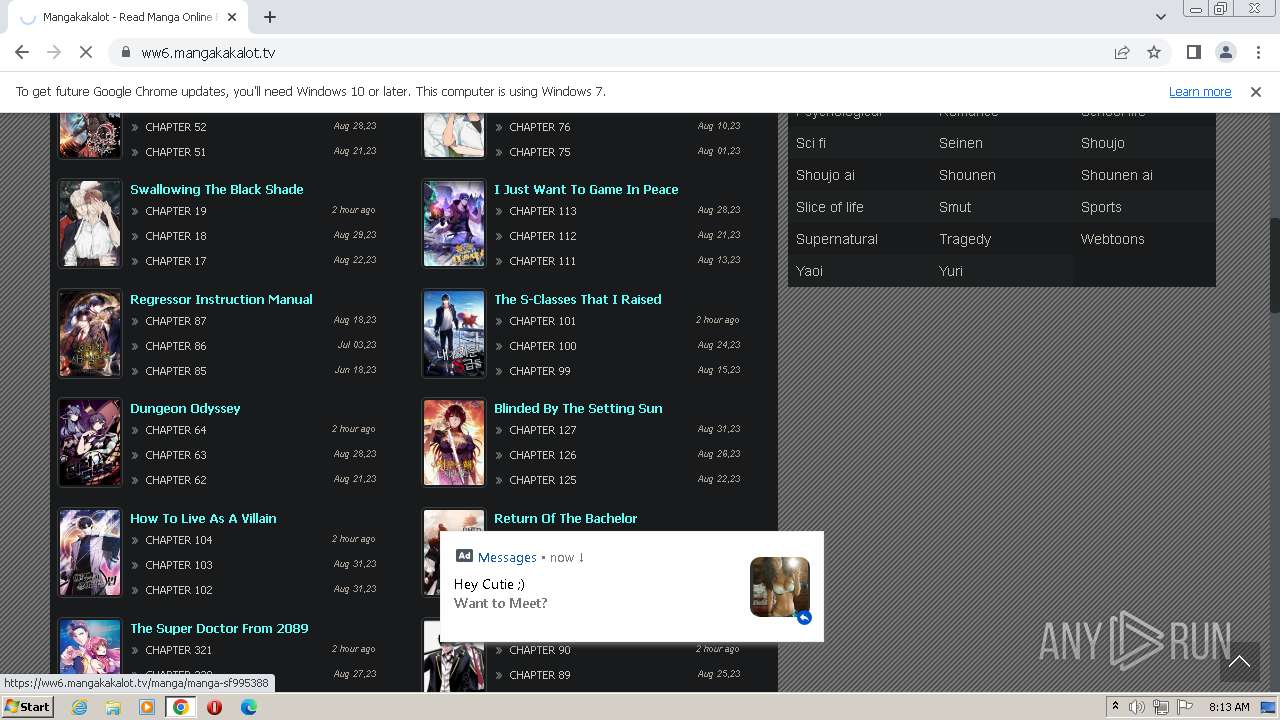1280x720 pixels.
Task: Click the Messages ad notification photo
Action: tap(780, 587)
